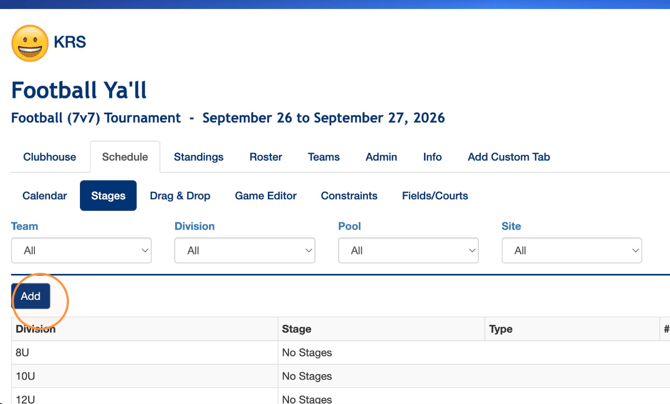Open the Pool filter dropdown
The height and width of the screenshot is (404, 670).
tap(408, 251)
